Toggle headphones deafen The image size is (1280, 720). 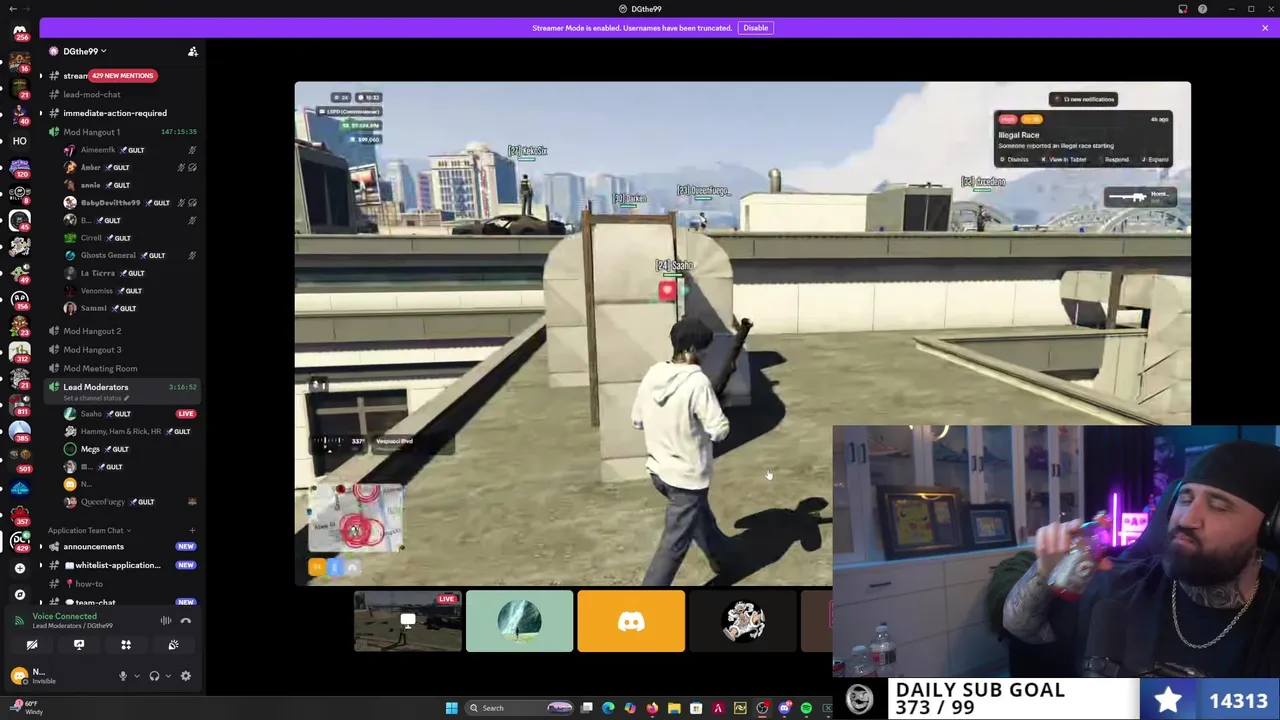click(x=154, y=676)
